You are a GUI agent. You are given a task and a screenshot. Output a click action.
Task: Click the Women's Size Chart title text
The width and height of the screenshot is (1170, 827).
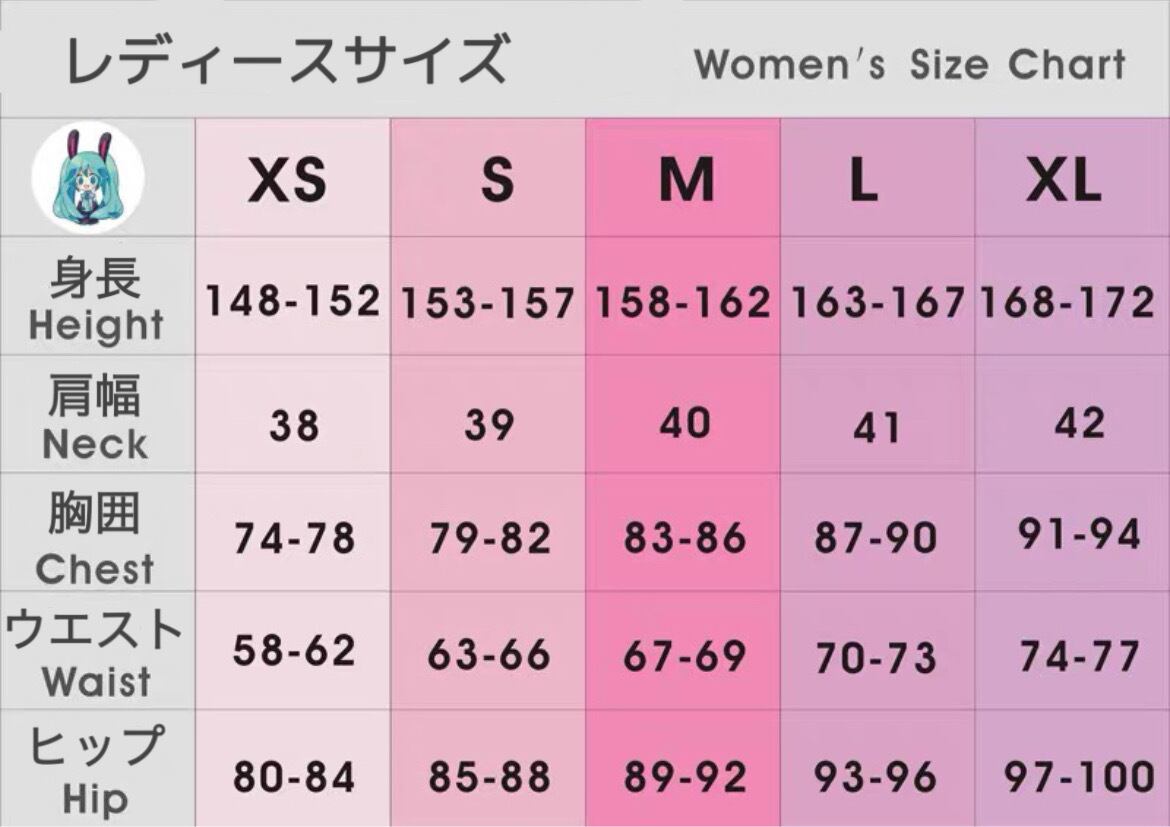tap(910, 65)
